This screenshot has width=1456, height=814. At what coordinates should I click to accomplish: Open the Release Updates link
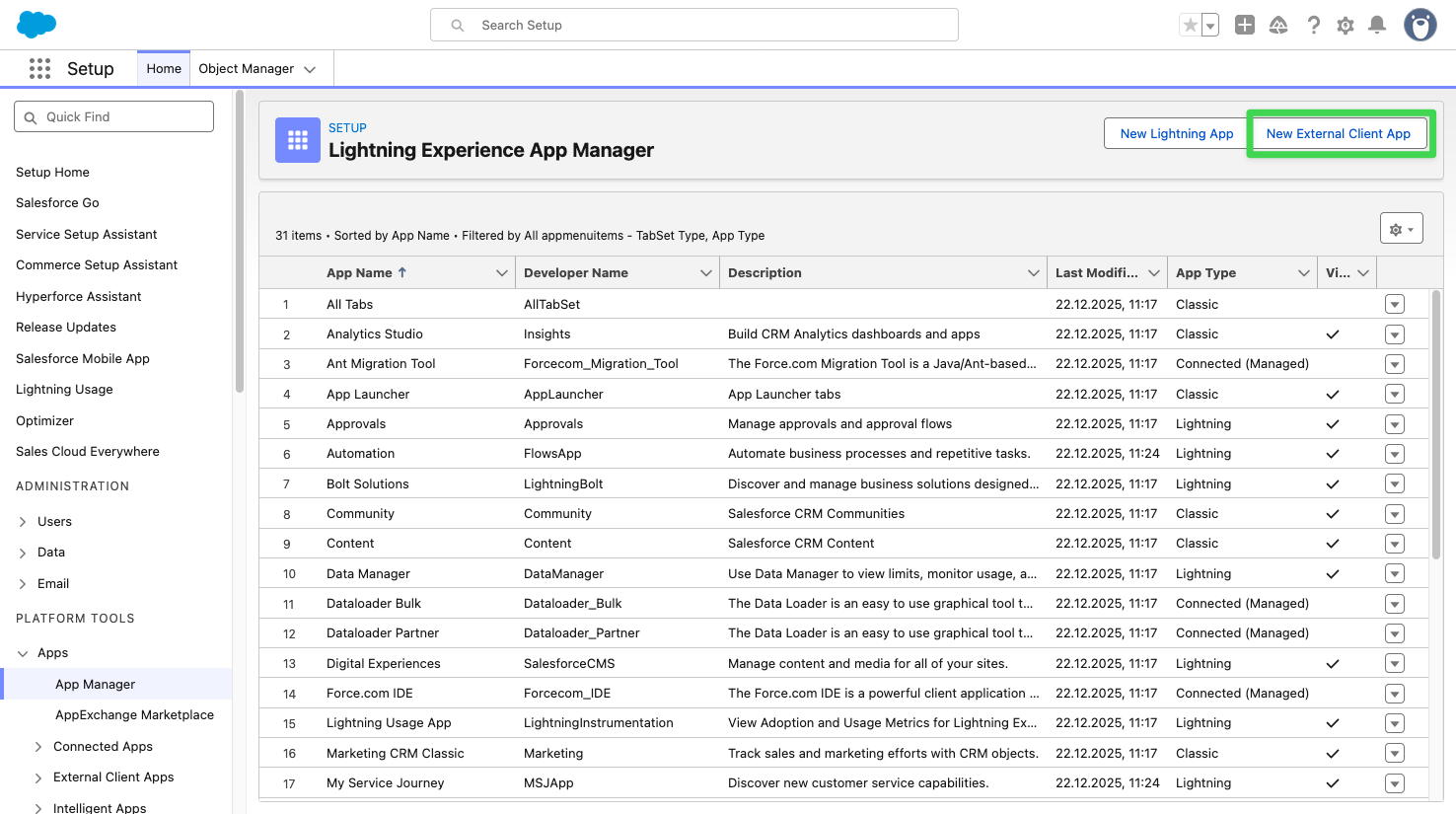65,327
